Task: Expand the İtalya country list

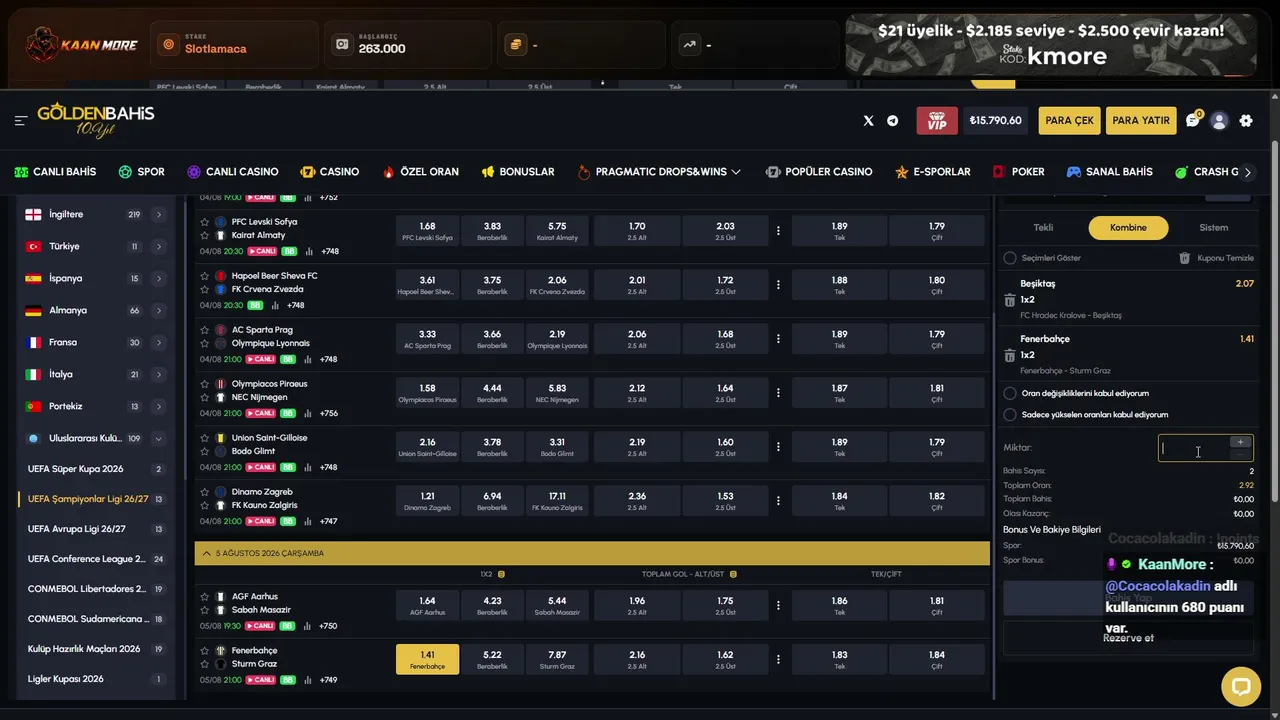Action: pos(158,374)
